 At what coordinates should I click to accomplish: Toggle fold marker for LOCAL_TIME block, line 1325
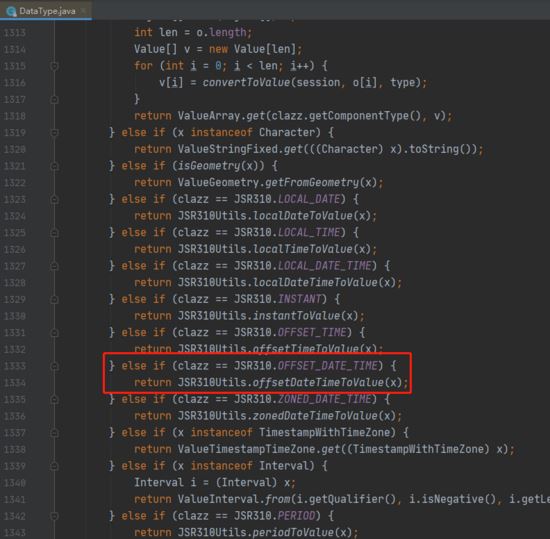(54, 233)
